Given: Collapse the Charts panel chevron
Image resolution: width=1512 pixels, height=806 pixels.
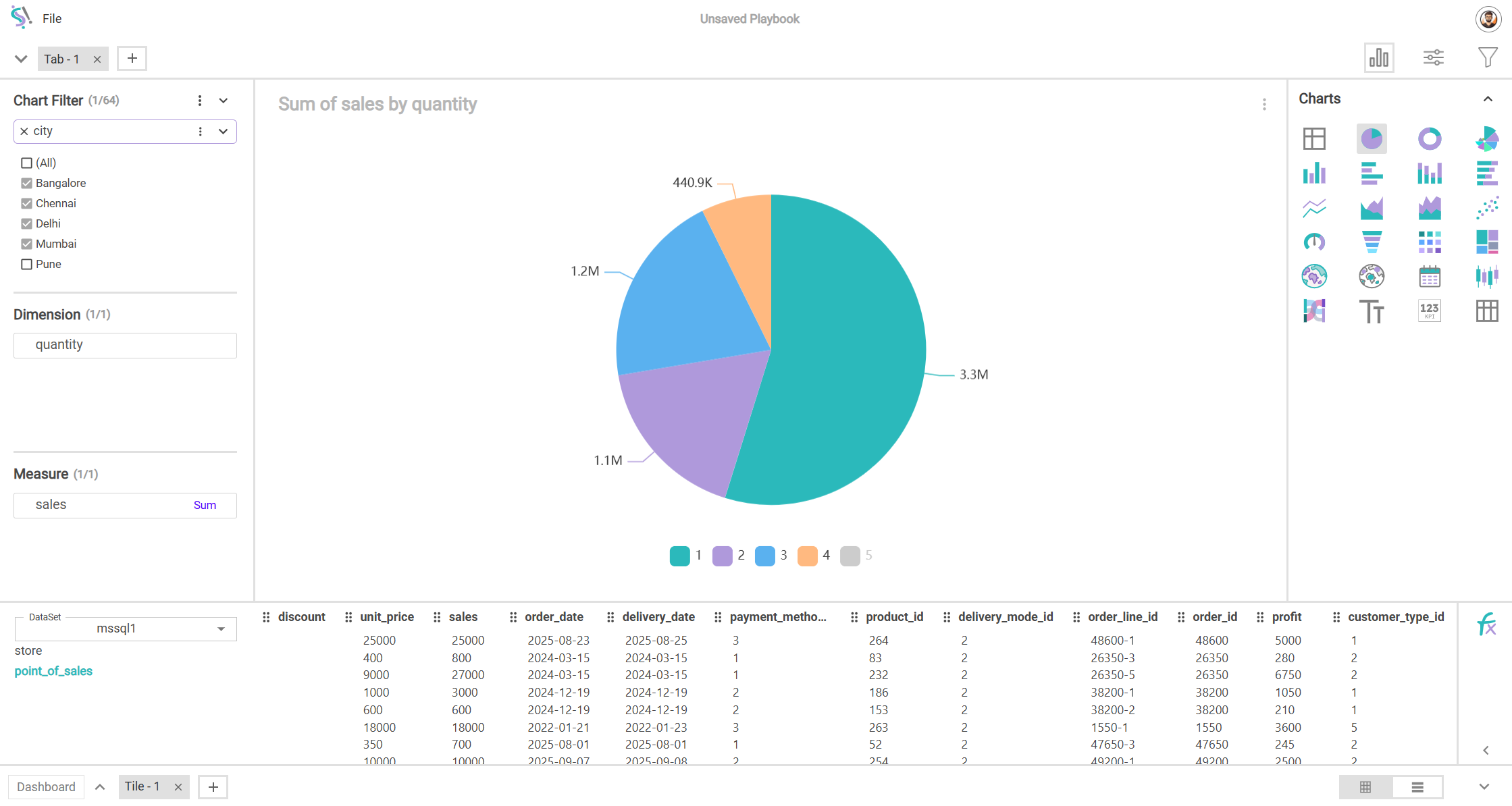Looking at the screenshot, I should coord(1488,99).
